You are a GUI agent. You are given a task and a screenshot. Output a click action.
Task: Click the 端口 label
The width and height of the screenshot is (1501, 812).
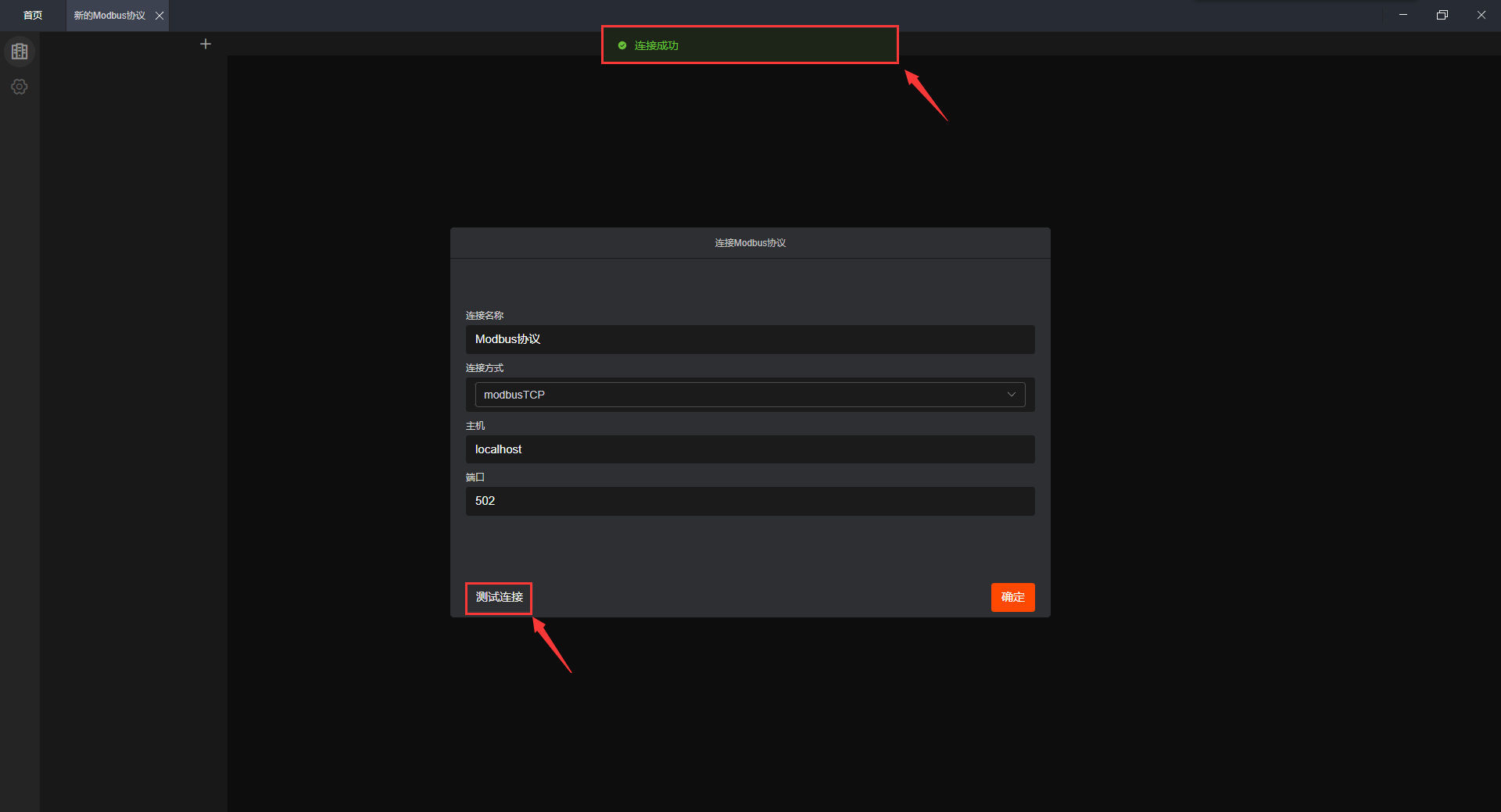pos(475,477)
